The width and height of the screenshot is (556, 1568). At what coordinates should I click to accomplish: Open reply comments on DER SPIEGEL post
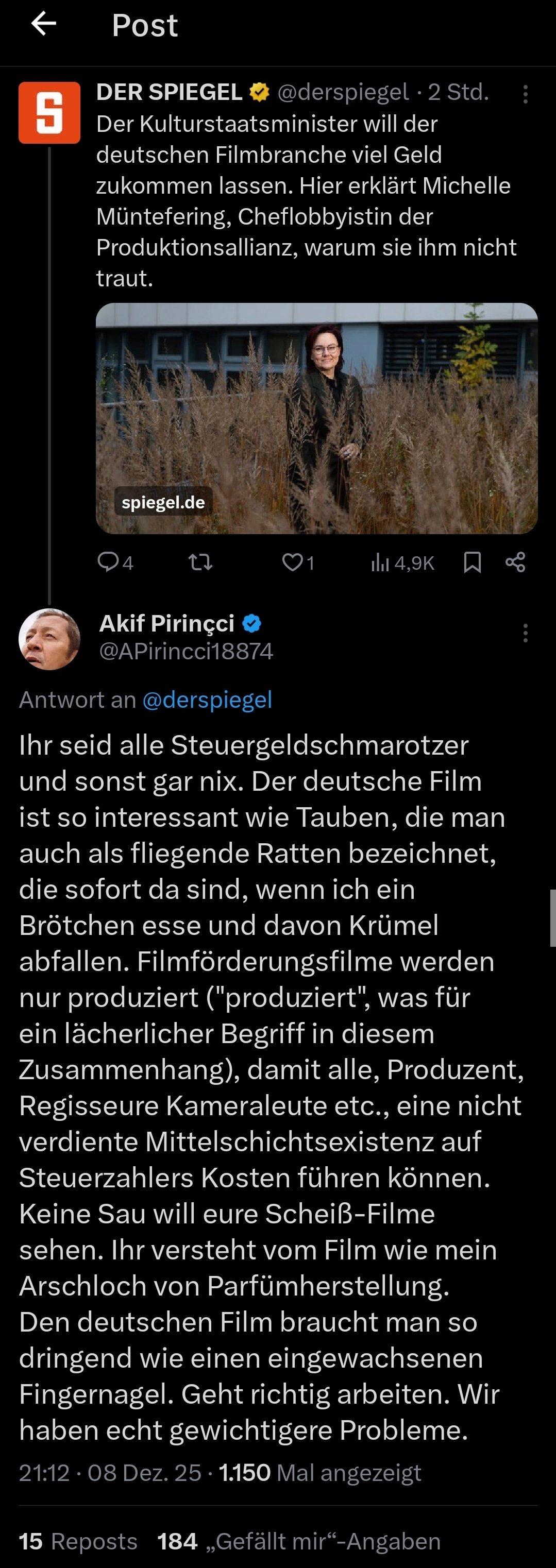109,562
